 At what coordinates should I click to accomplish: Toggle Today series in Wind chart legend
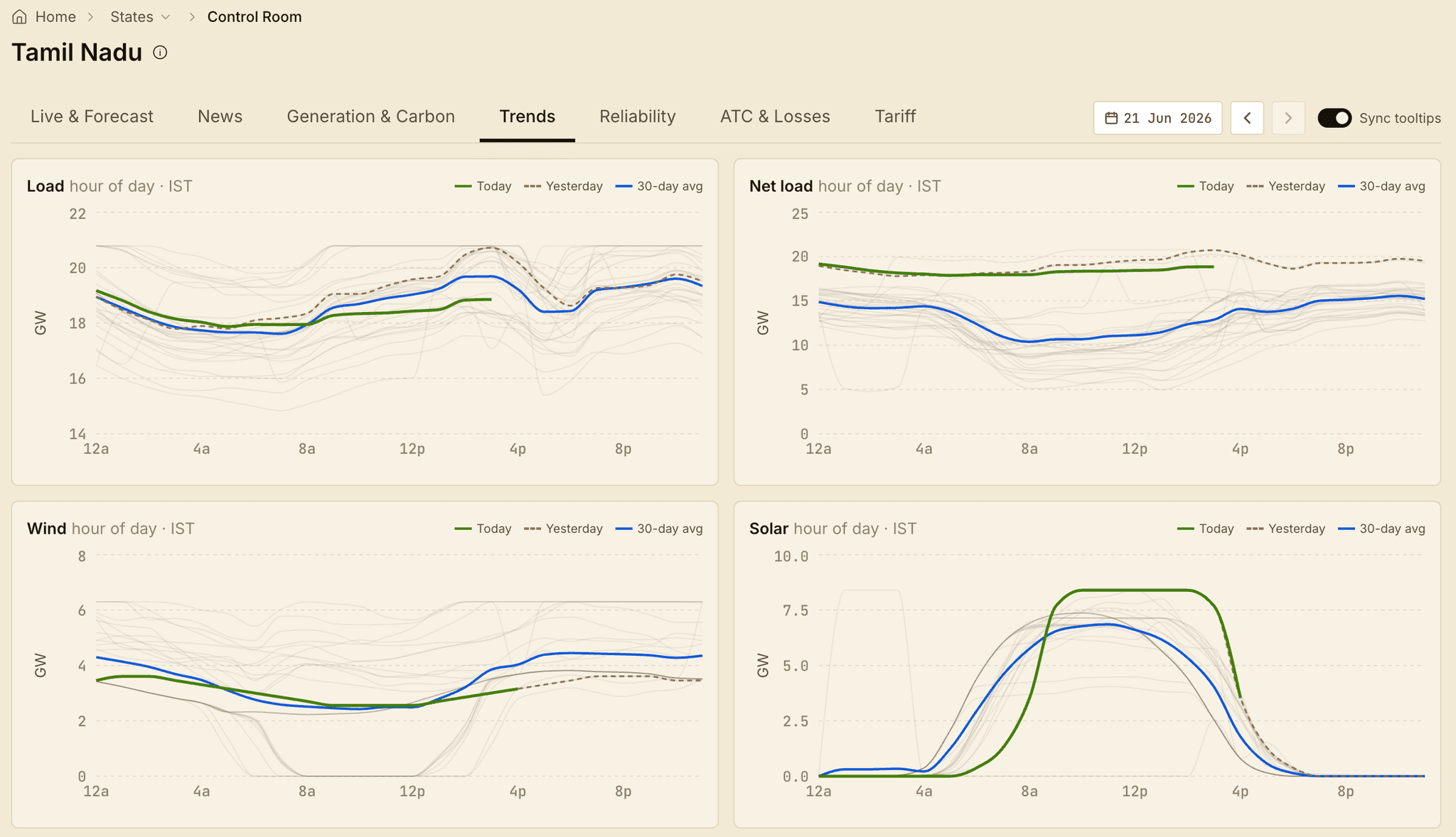point(483,529)
